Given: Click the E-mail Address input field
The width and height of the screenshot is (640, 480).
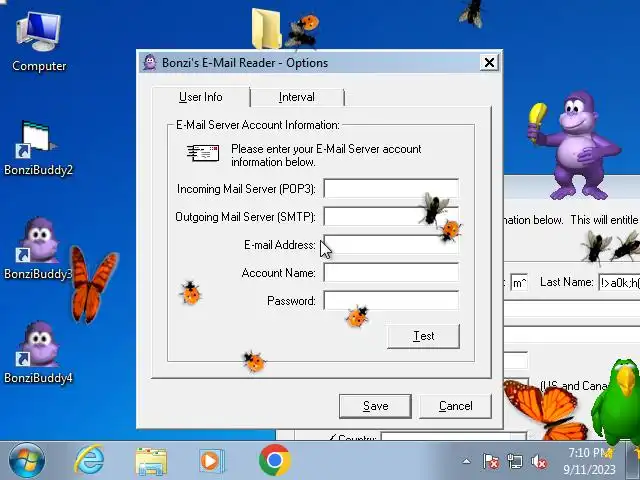Looking at the screenshot, I should [391, 244].
